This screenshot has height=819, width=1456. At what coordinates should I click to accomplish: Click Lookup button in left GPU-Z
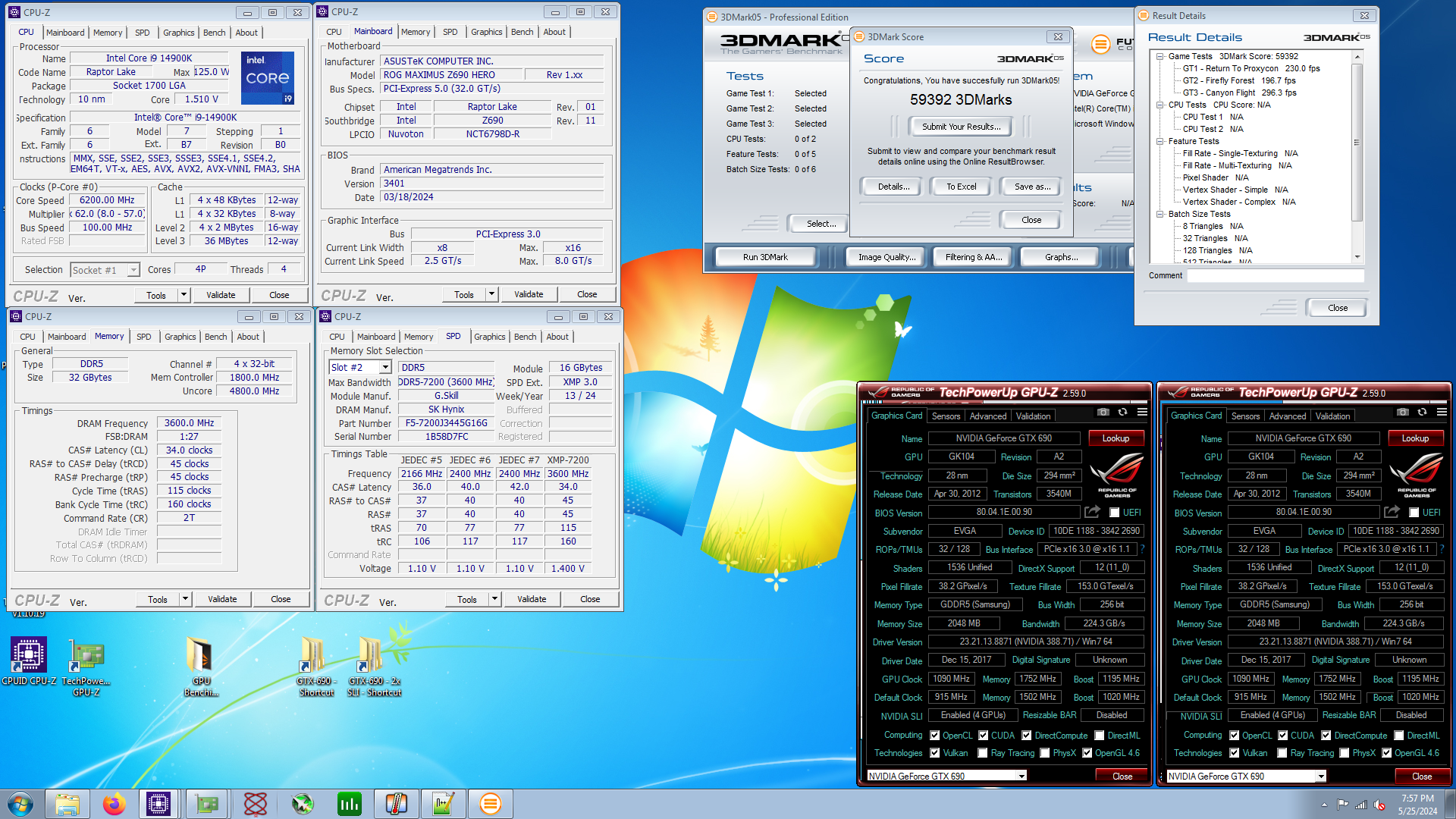[x=1116, y=438]
